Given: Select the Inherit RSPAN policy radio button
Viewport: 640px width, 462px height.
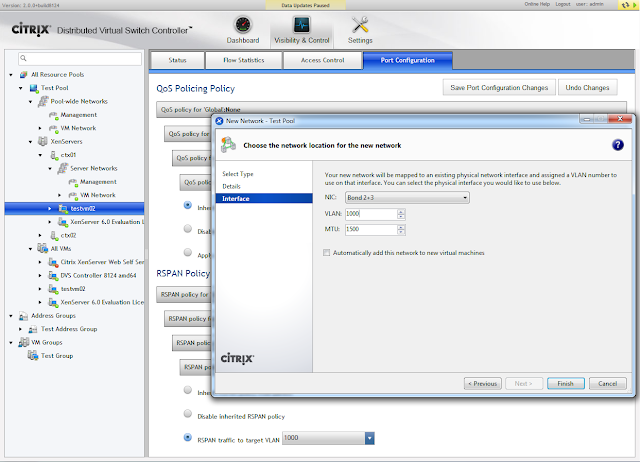Looking at the screenshot, I should [188, 390].
